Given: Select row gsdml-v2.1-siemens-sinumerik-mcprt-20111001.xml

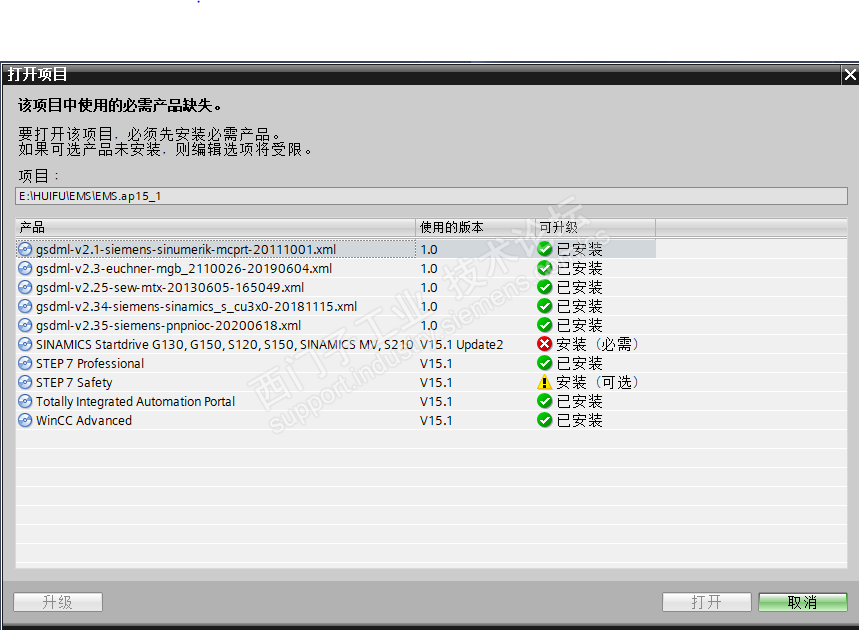Looking at the screenshot, I should point(431,249).
